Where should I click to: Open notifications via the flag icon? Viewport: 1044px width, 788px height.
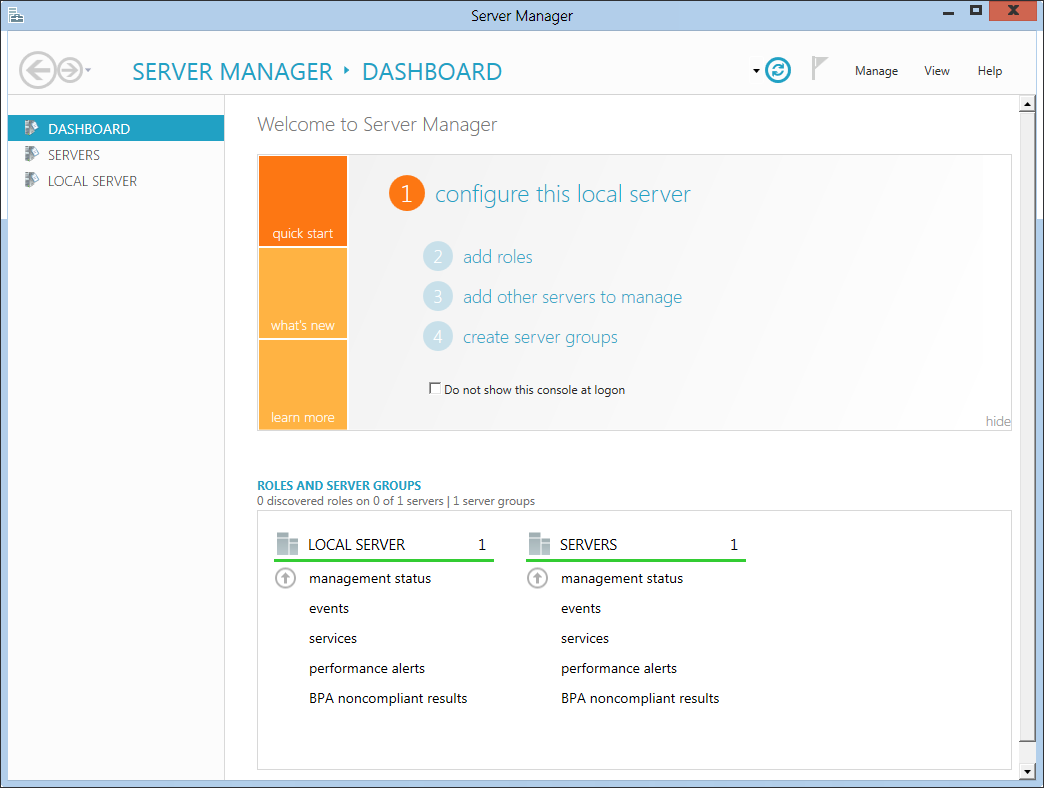tap(820, 69)
